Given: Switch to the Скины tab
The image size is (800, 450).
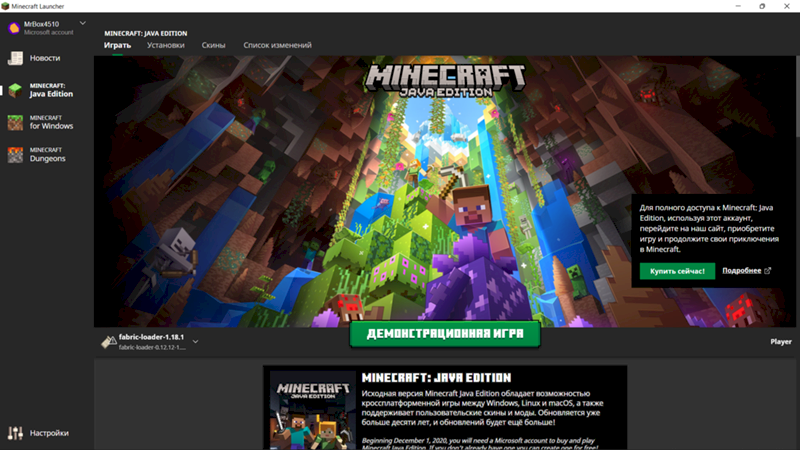Looking at the screenshot, I should coord(213,45).
